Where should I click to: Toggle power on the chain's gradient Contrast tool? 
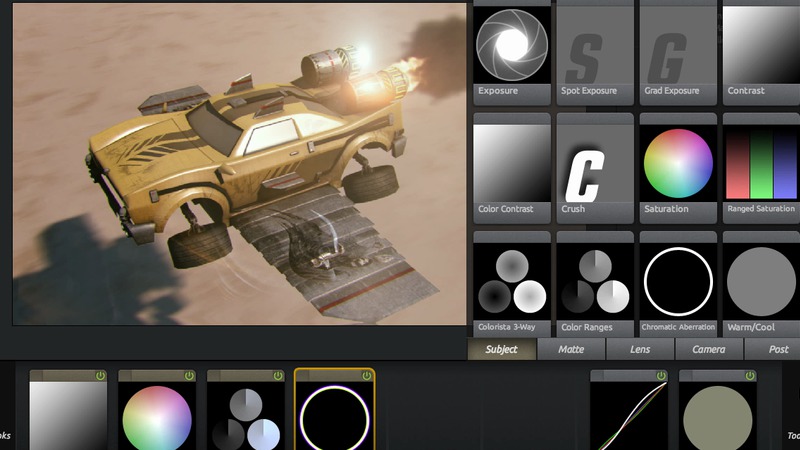pos(101,376)
